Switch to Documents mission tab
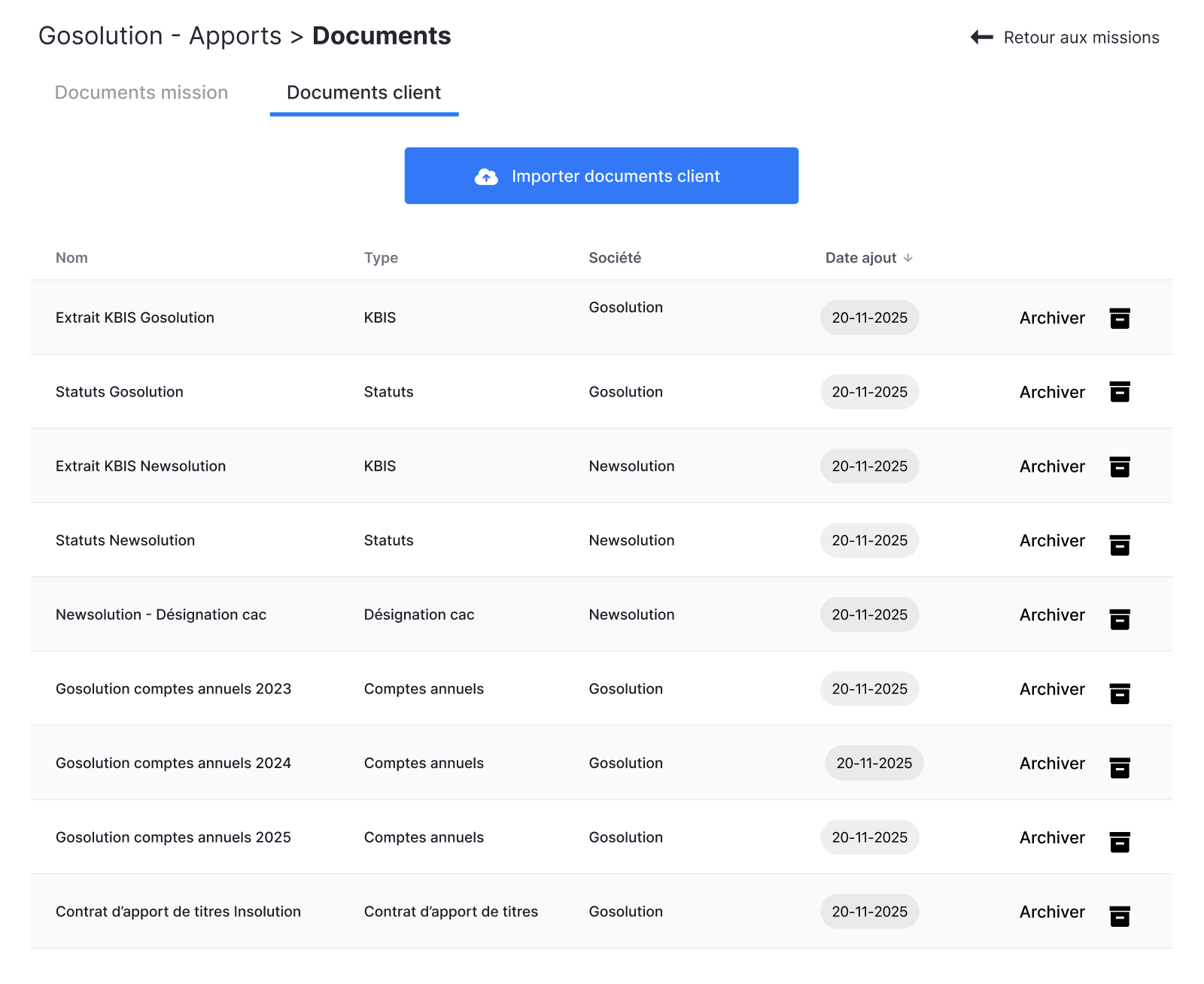The width and height of the screenshot is (1204, 984). pos(141,93)
